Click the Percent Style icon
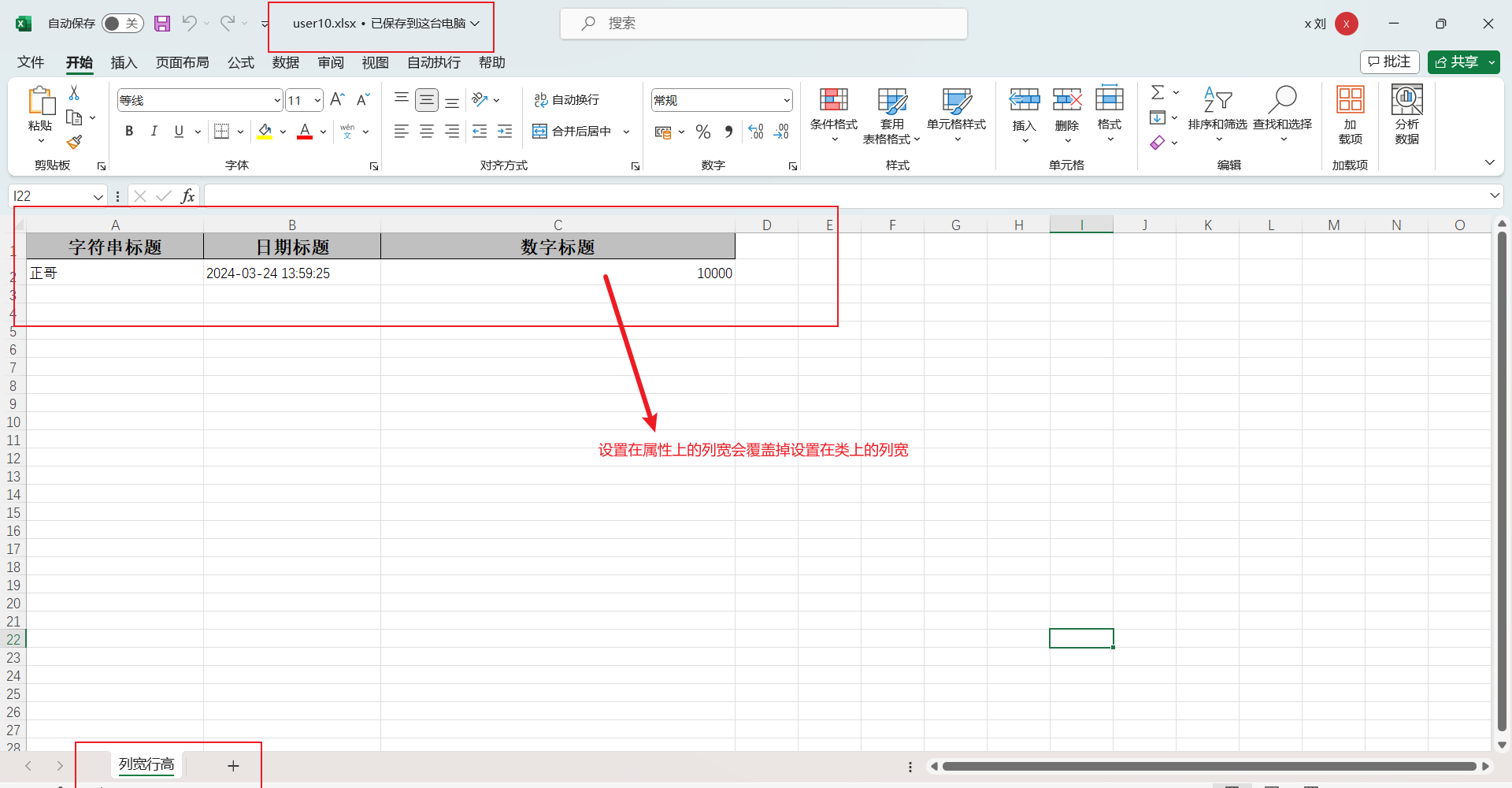The width and height of the screenshot is (1512, 788). click(703, 132)
